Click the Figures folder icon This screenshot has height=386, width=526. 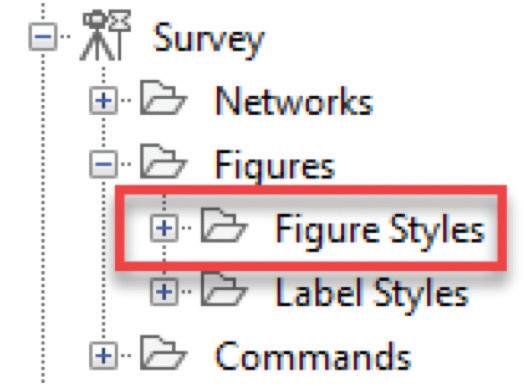[163, 161]
